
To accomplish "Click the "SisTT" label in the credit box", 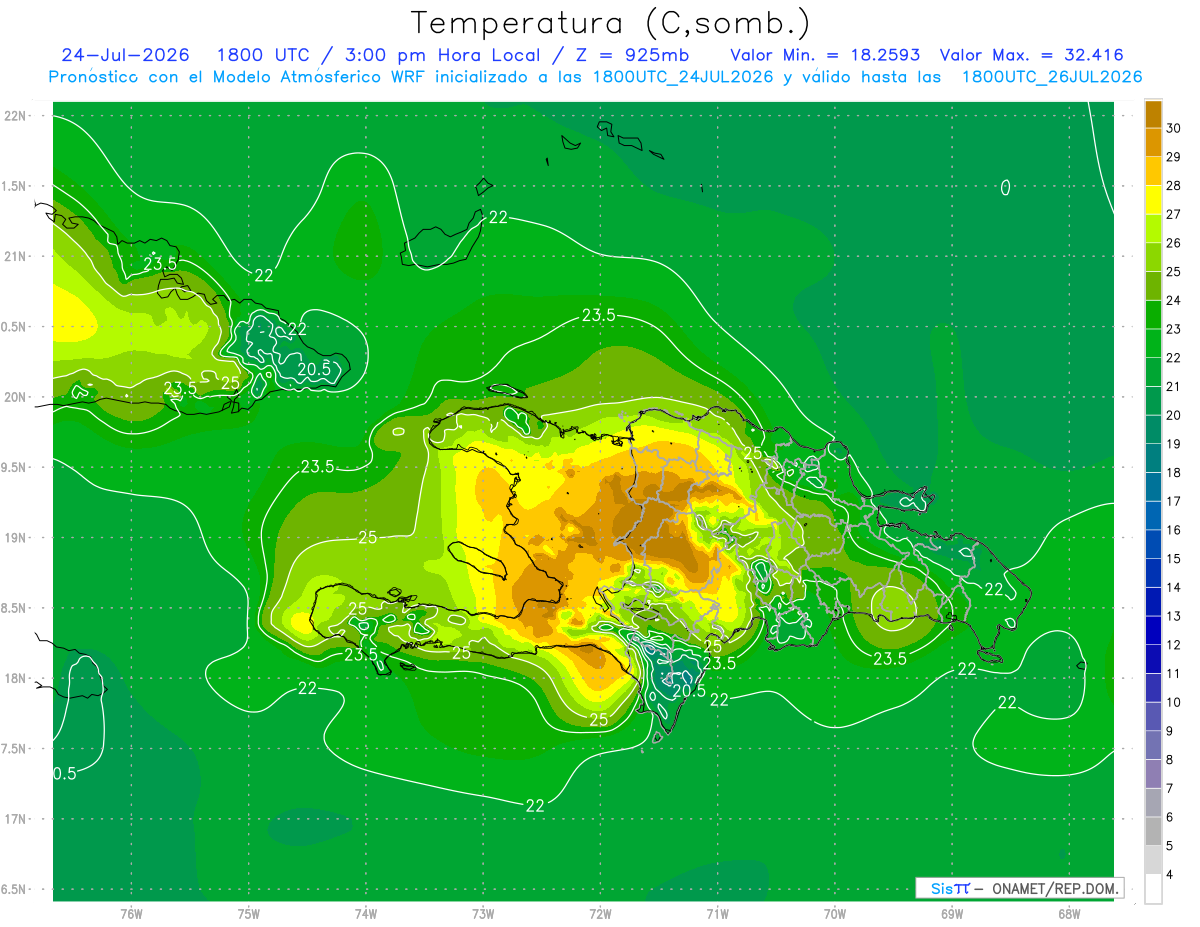I will [x=950, y=888].
